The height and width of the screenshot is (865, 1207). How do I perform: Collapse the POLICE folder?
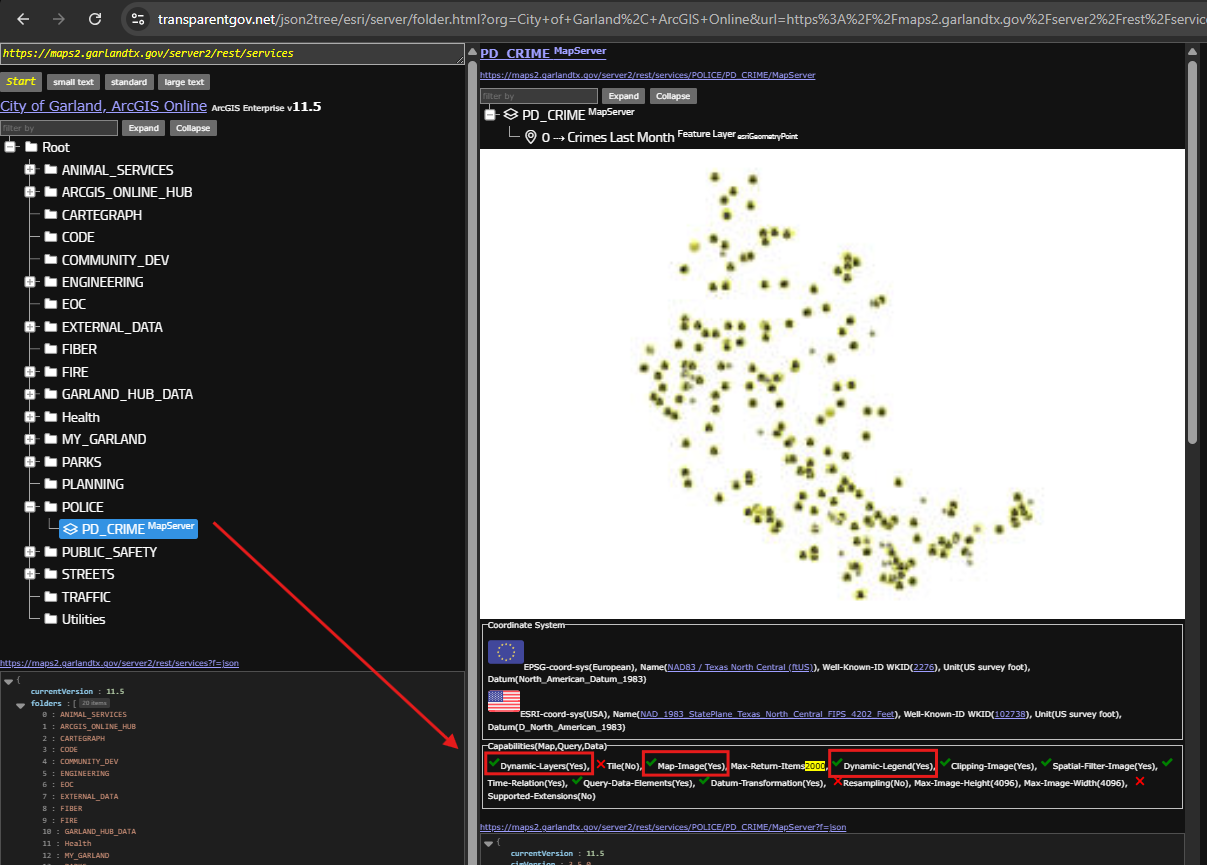coord(30,507)
